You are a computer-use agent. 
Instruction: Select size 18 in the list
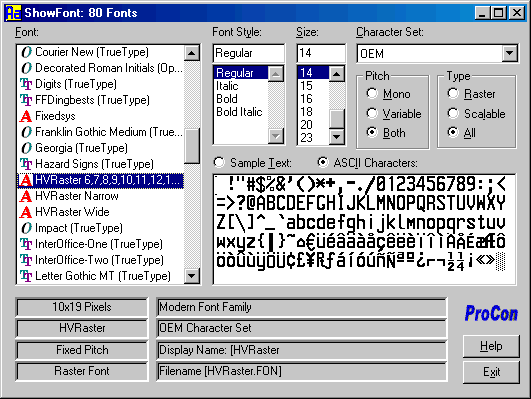coord(313,112)
